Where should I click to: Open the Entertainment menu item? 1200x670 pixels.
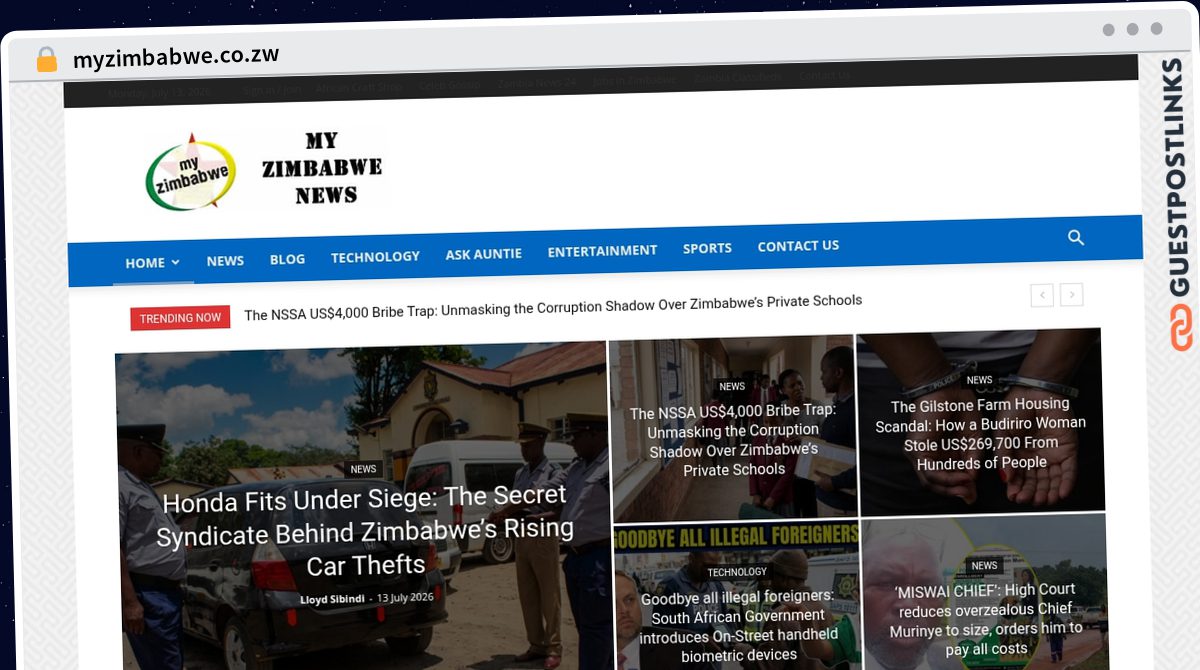pyautogui.click(x=602, y=250)
